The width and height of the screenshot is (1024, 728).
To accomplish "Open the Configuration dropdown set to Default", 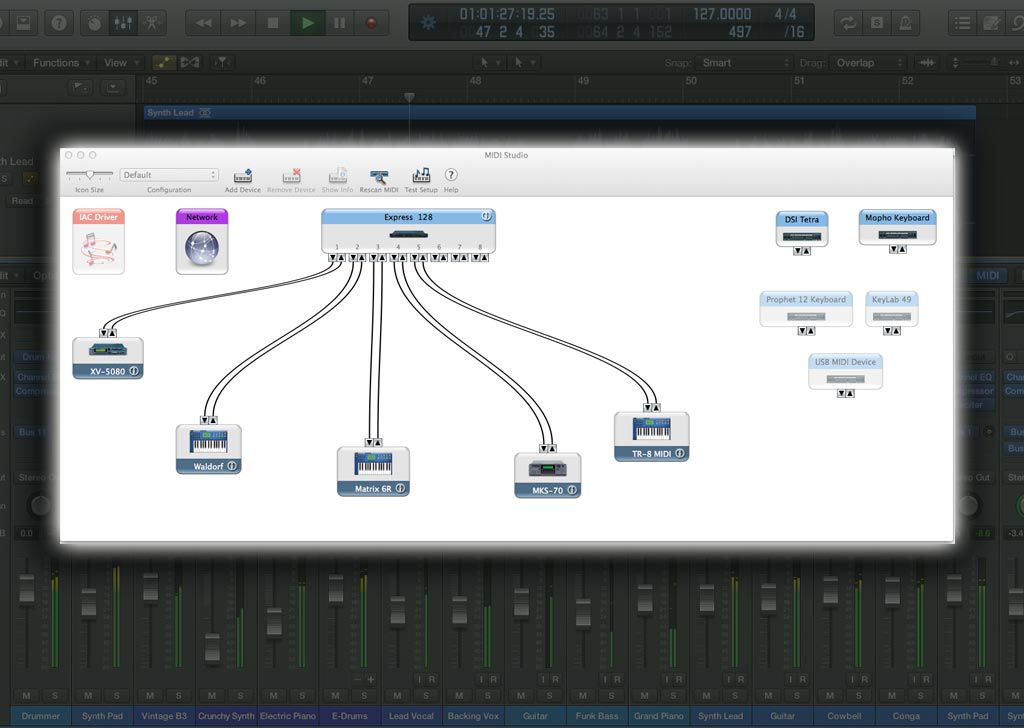I will click(x=168, y=175).
